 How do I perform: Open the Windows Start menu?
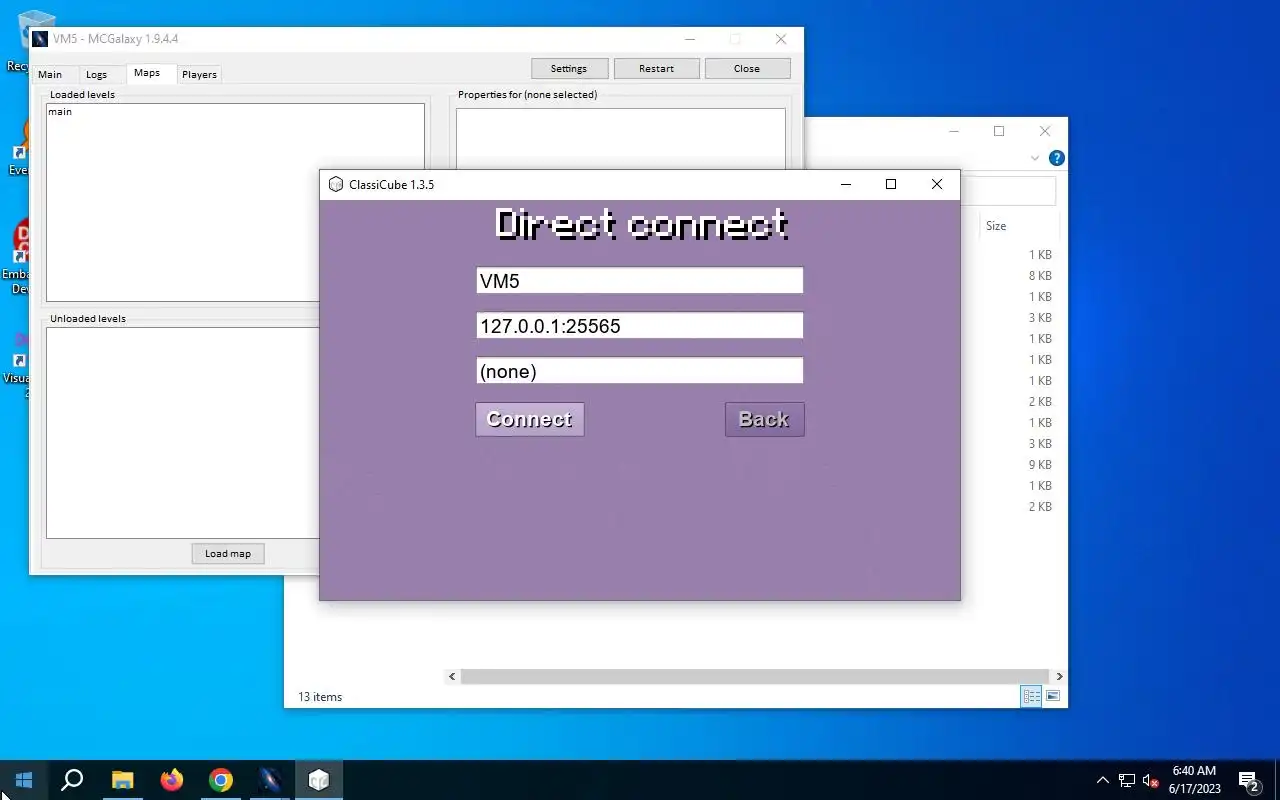click(24, 780)
